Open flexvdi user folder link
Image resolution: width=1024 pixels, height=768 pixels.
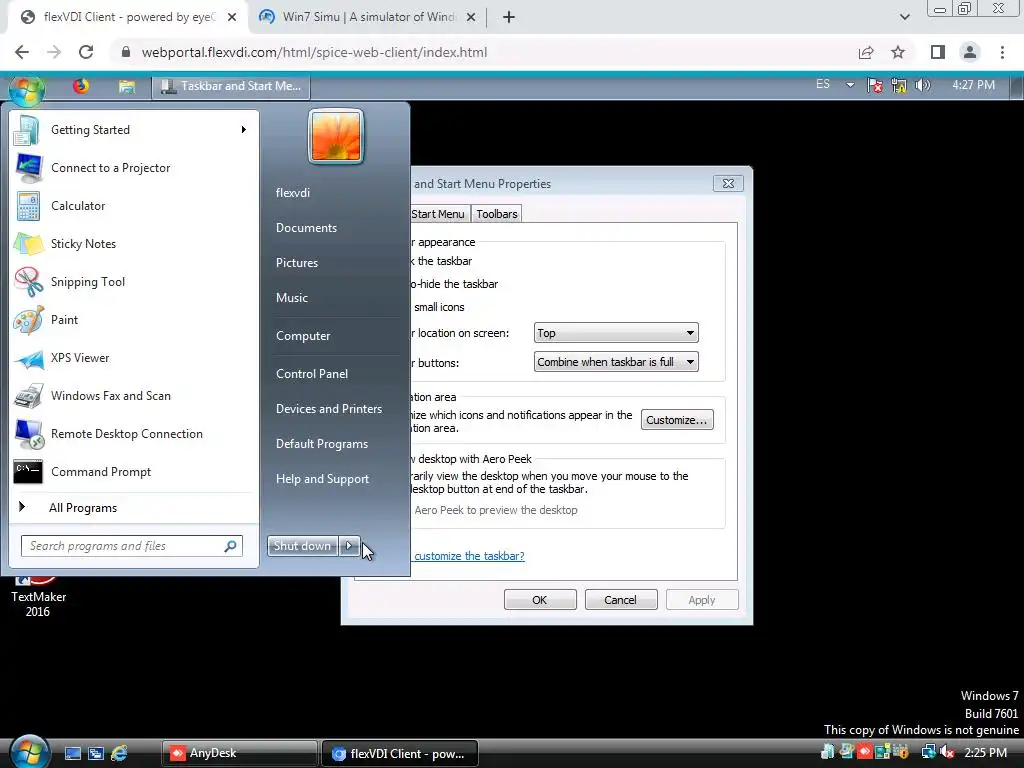293,193
